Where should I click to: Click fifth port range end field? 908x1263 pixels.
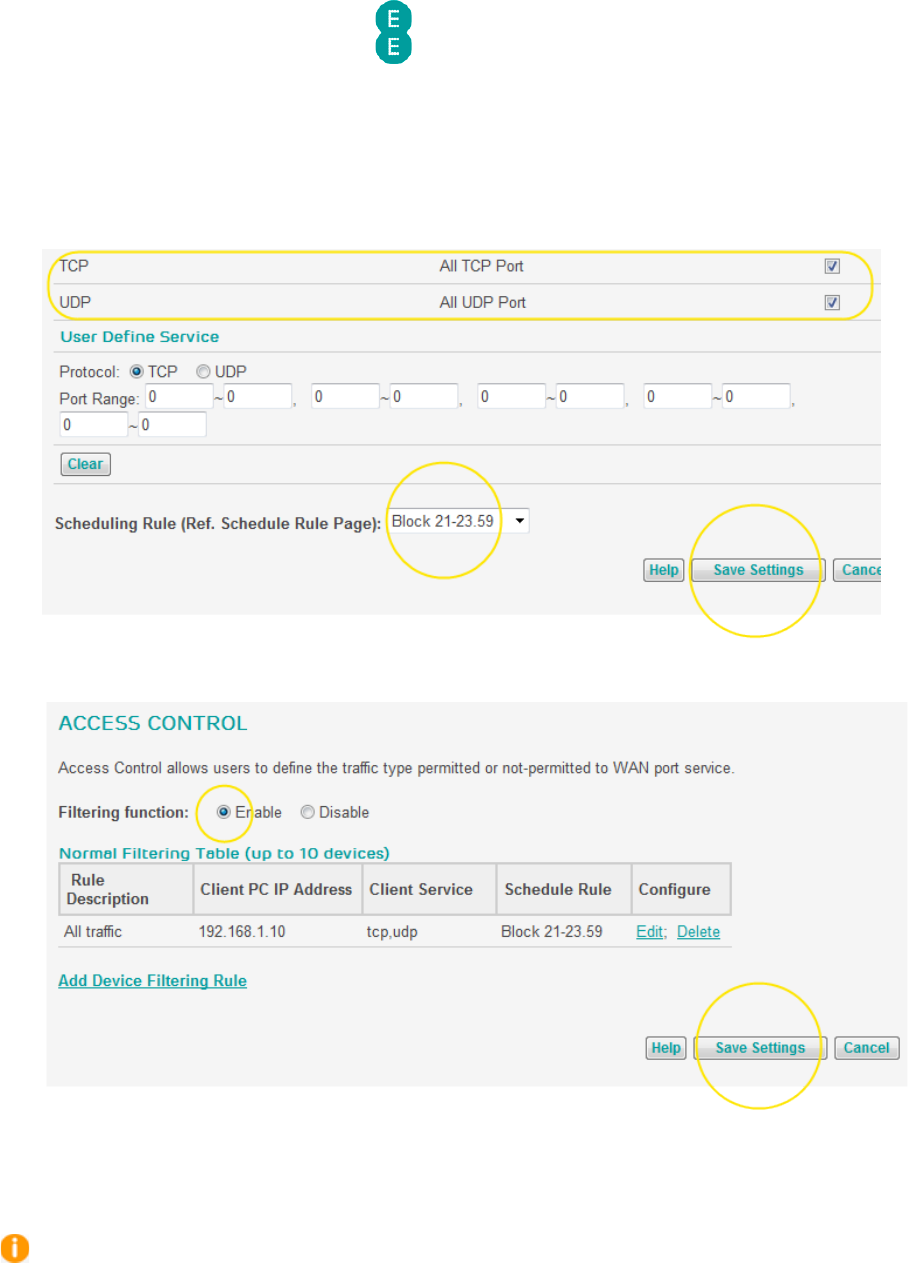[x=172, y=425]
